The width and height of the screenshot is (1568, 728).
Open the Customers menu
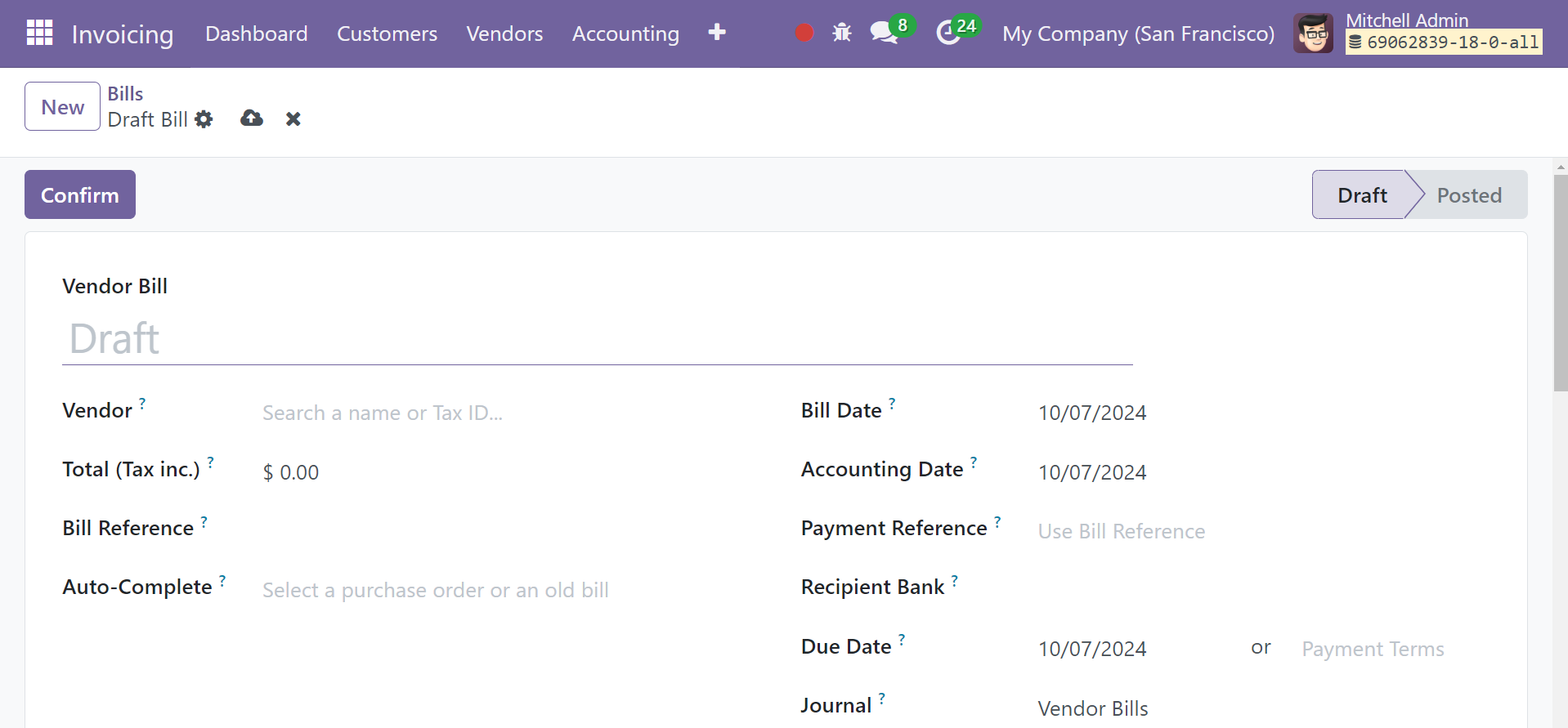click(388, 33)
